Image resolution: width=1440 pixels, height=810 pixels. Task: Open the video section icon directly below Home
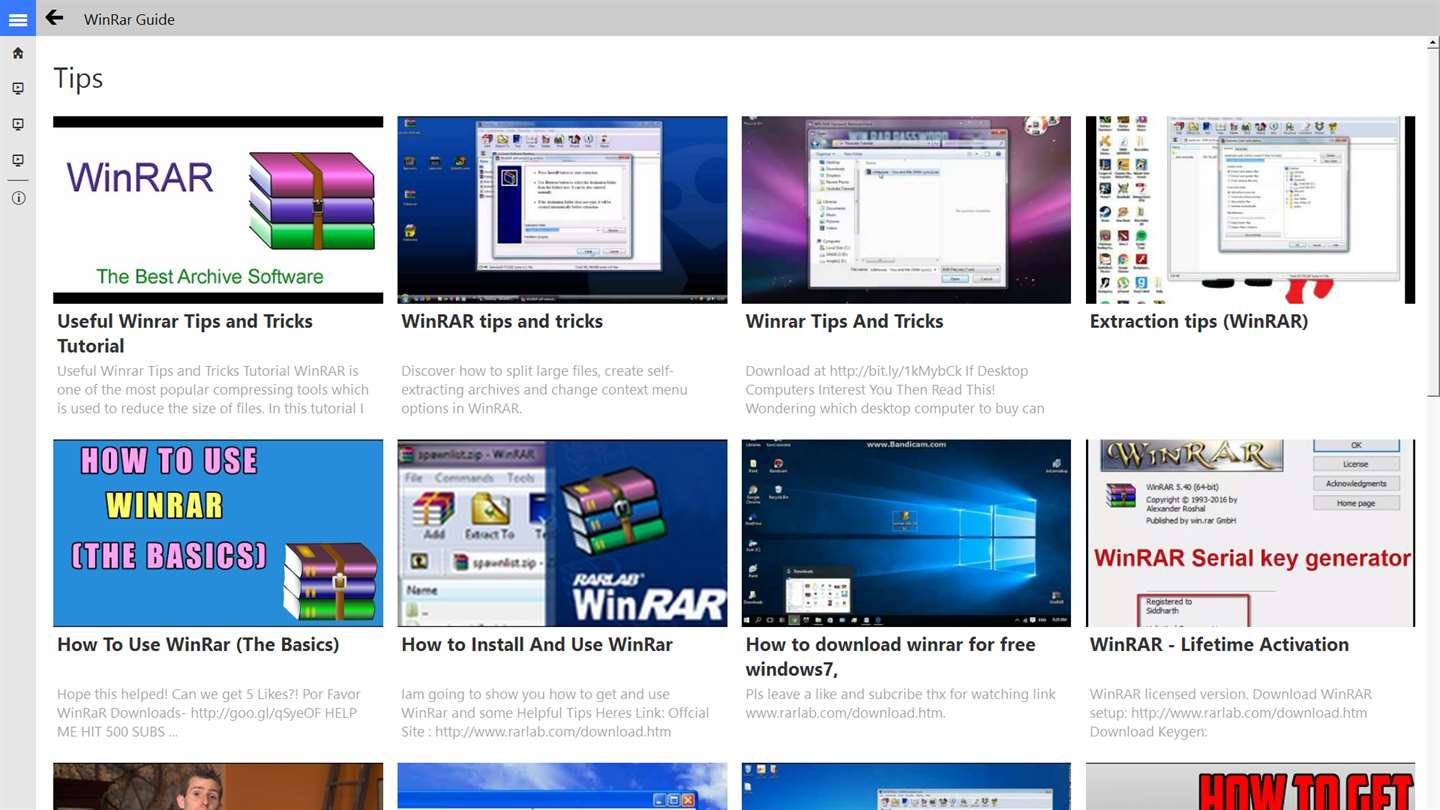18,89
